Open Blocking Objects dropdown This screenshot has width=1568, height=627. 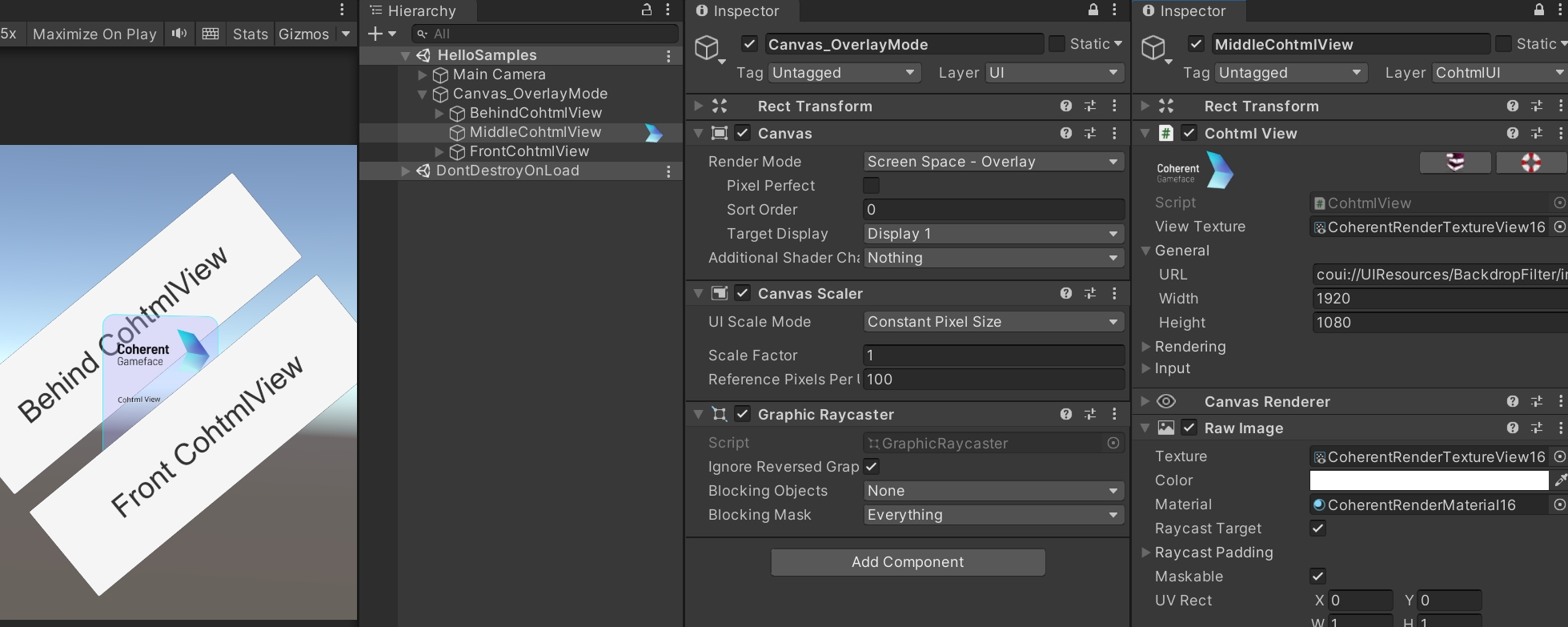coord(994,491)
